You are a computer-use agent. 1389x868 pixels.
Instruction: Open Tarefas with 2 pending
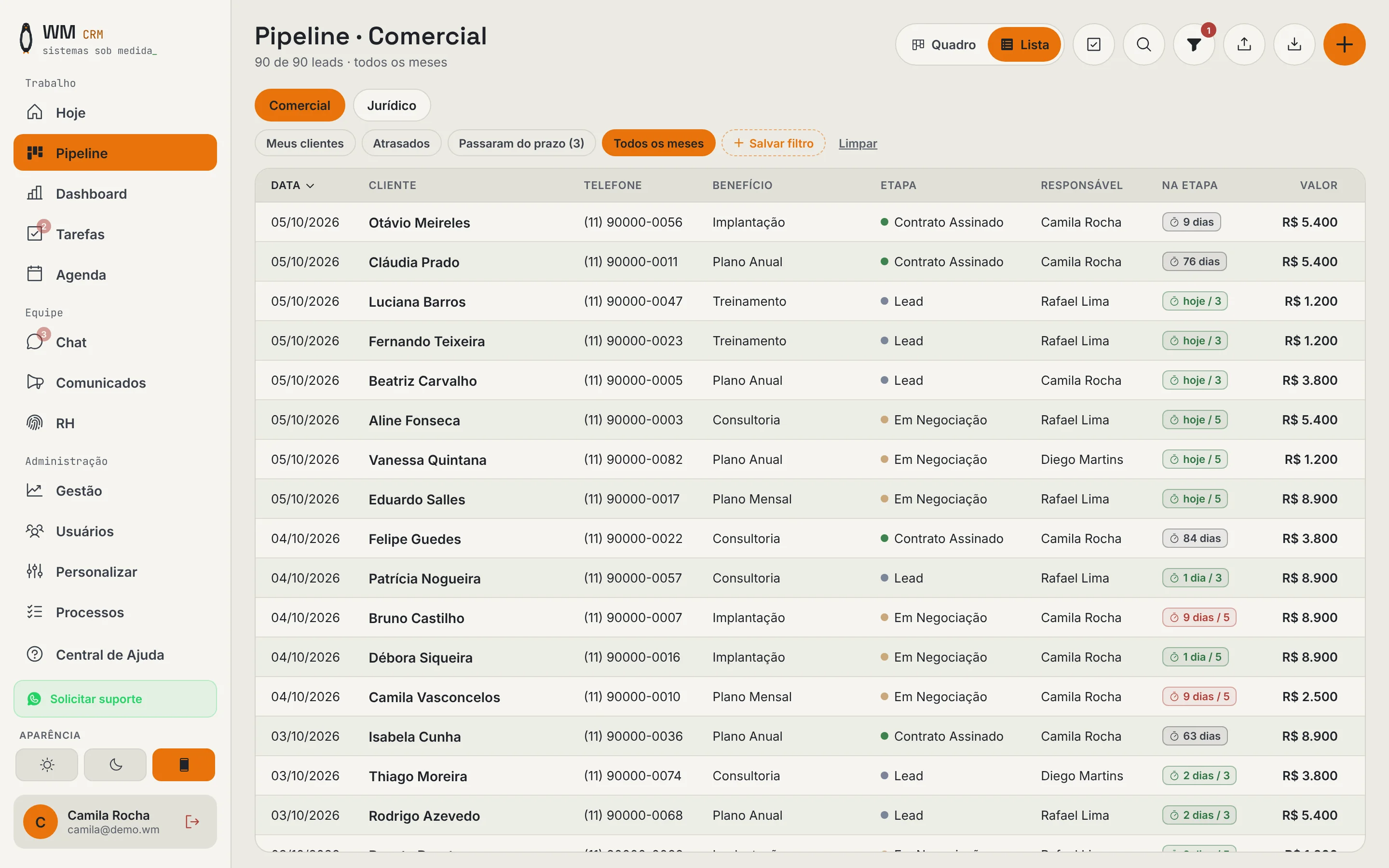tap(115, 234)
